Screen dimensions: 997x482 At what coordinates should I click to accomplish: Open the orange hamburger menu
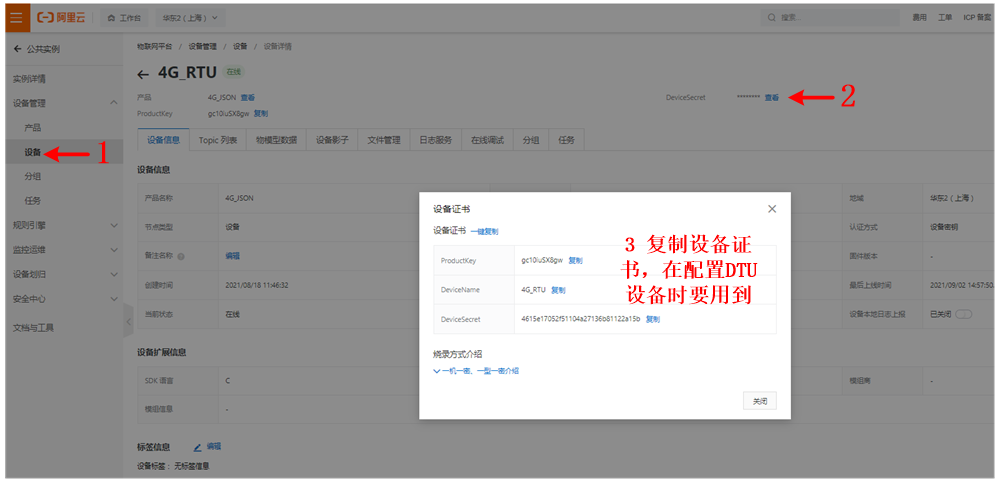(x=17, y=18)
